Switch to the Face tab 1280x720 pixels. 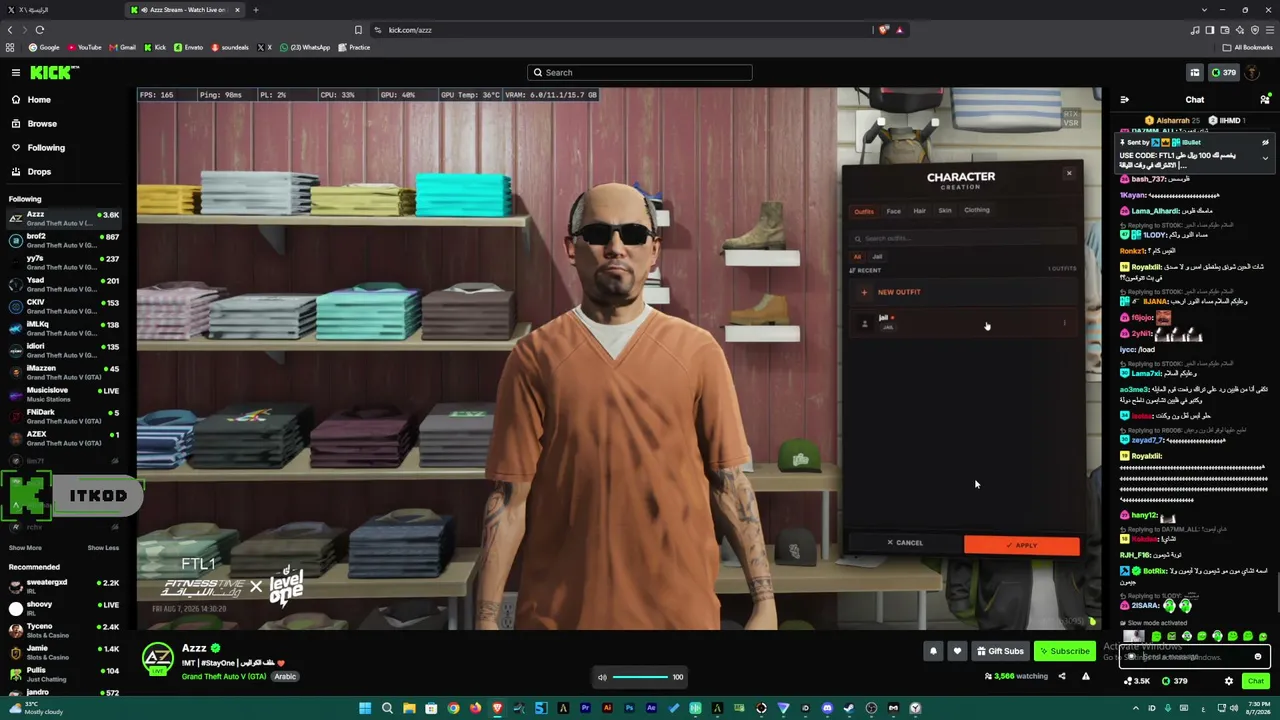click(893, 211)
